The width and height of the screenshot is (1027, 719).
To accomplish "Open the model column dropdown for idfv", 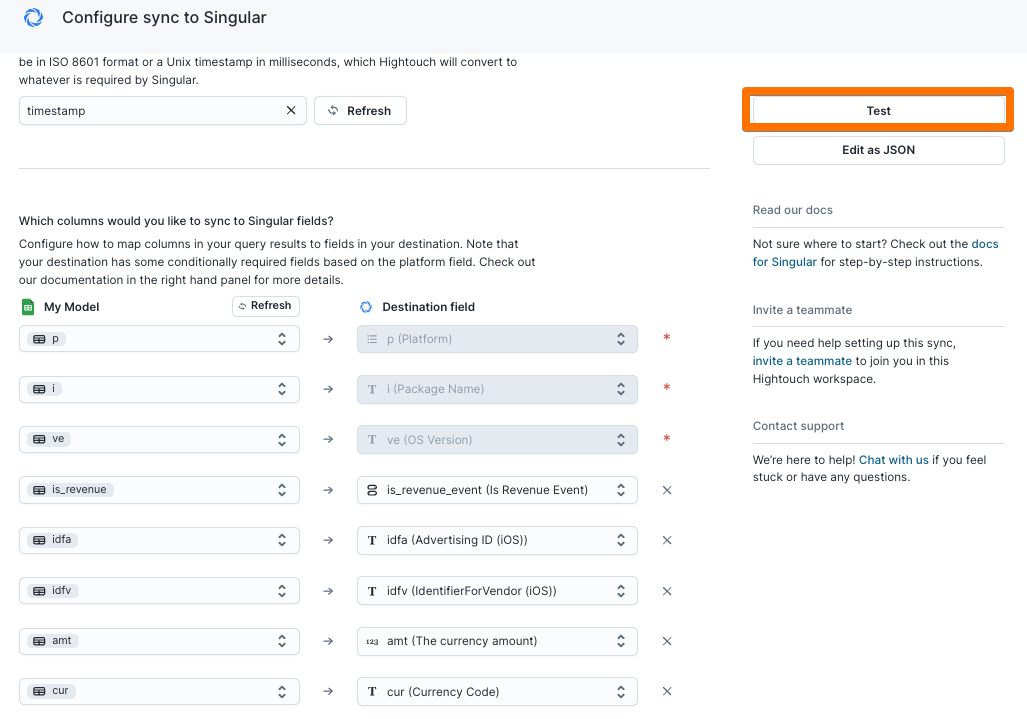I will (x=159, y=591).
